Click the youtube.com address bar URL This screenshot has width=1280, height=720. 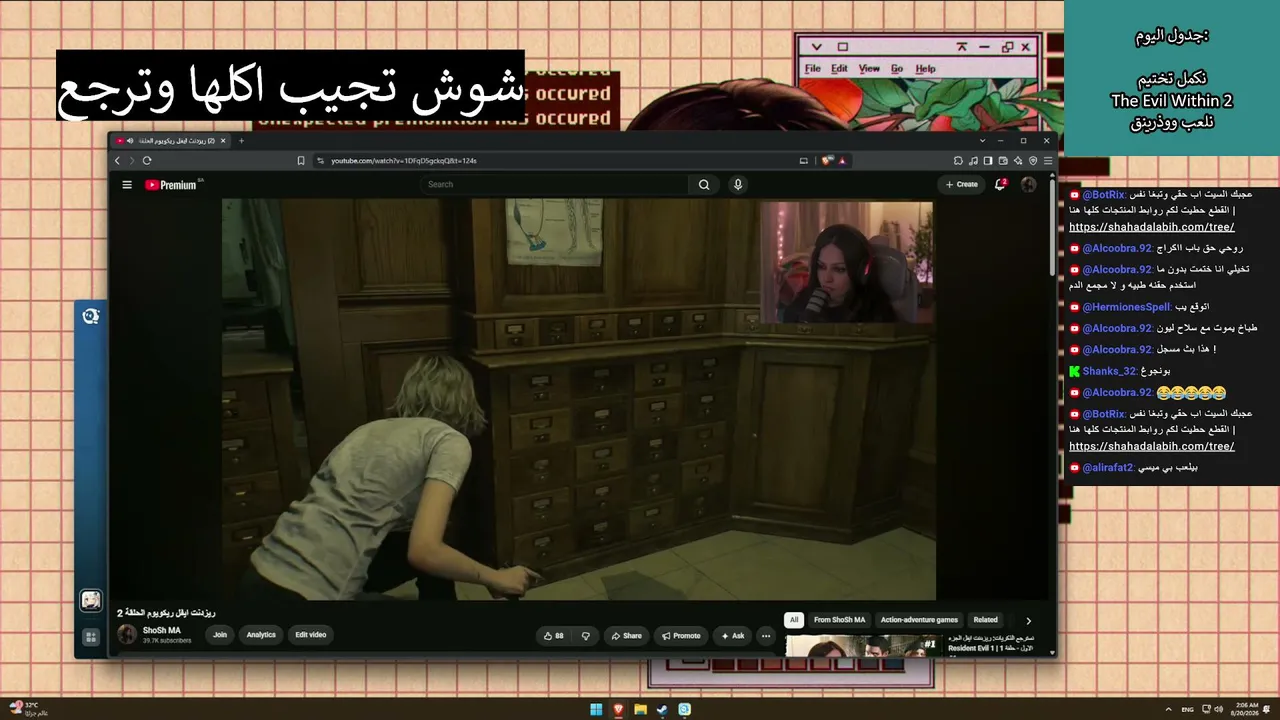404,160
